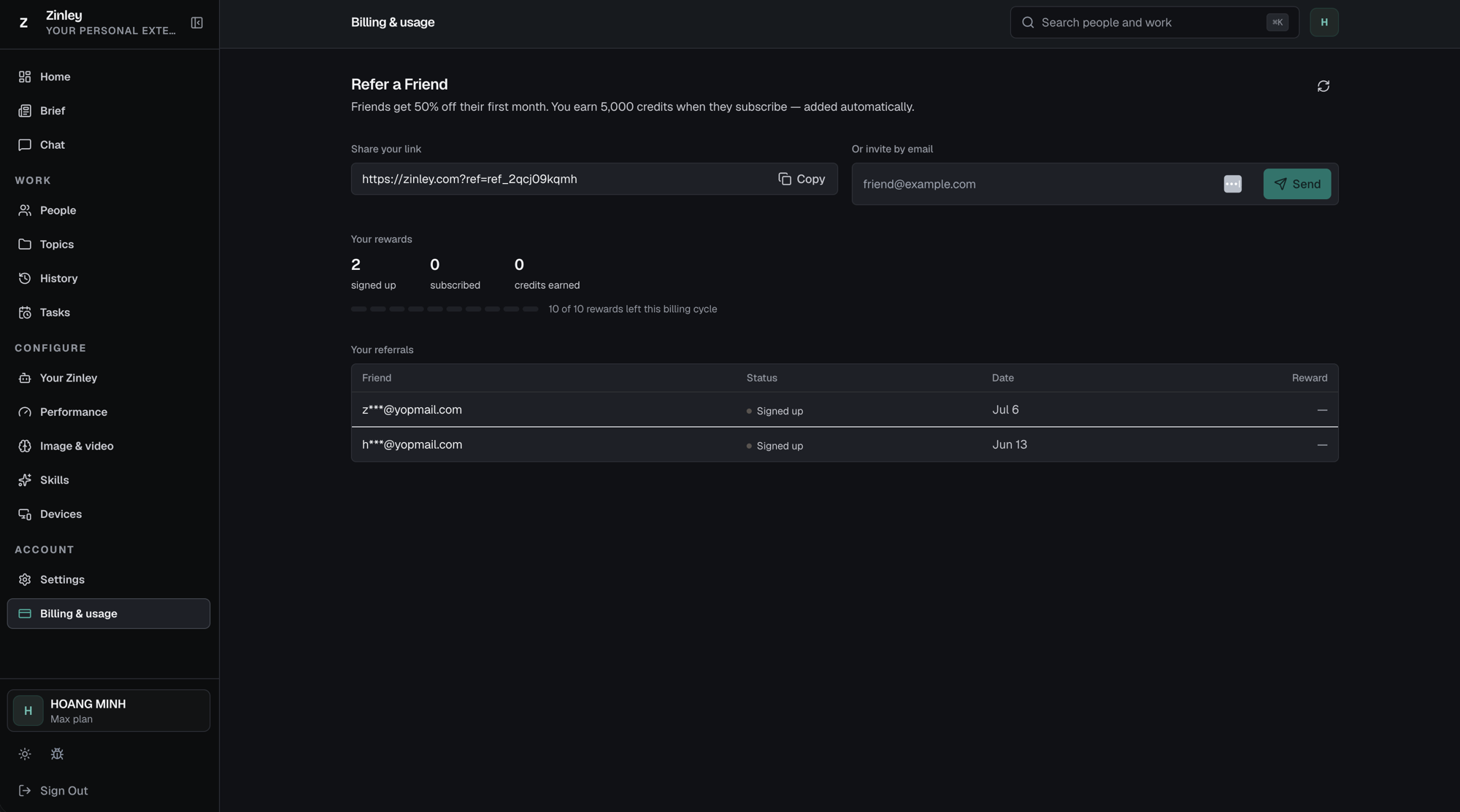Image resolution: width=1460 pixels, height=812 pixels.
Task: Click the Topics folder icon
Action: point(25,244)
